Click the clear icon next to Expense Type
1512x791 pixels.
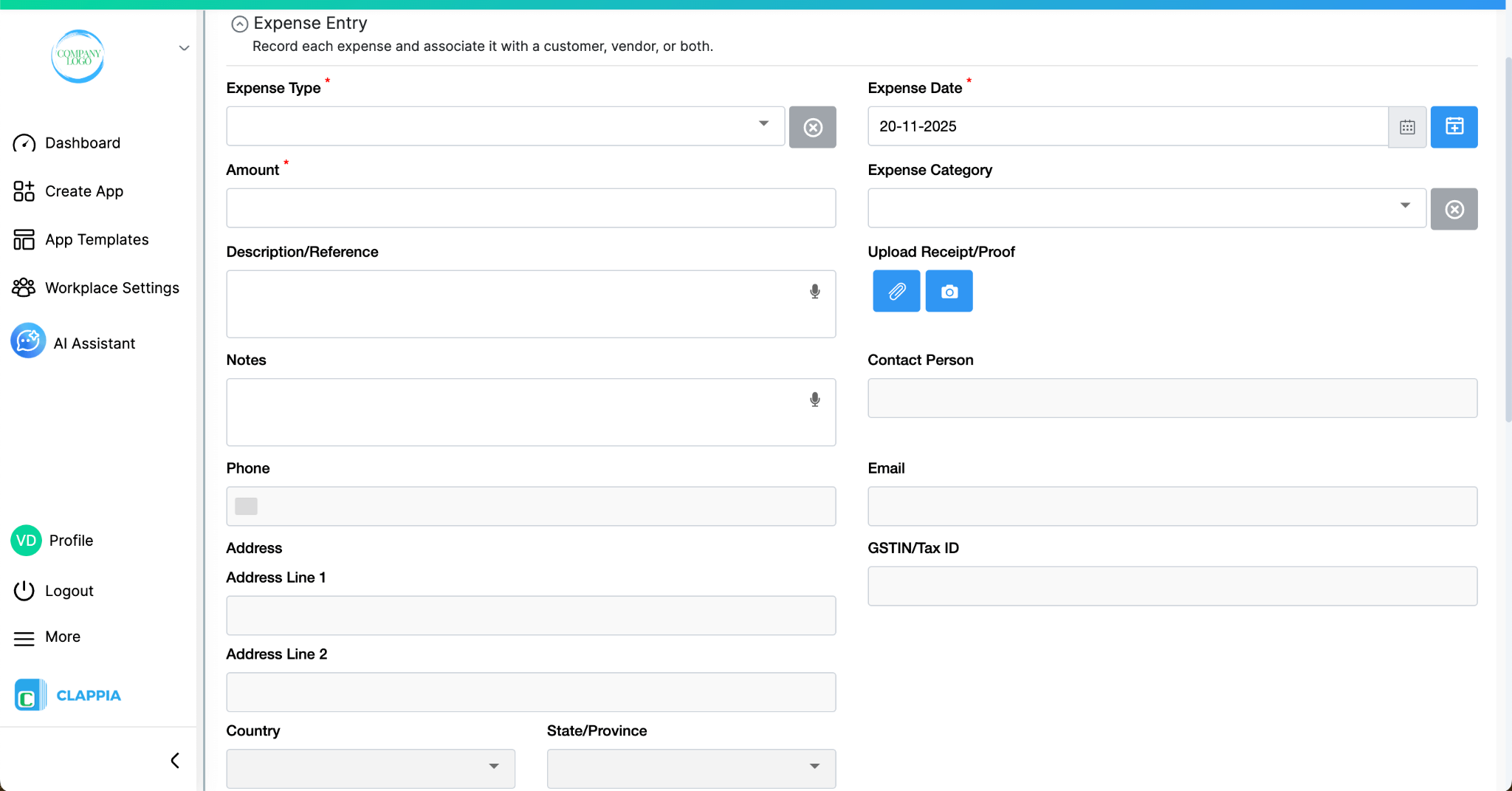[x=813, y=127]
